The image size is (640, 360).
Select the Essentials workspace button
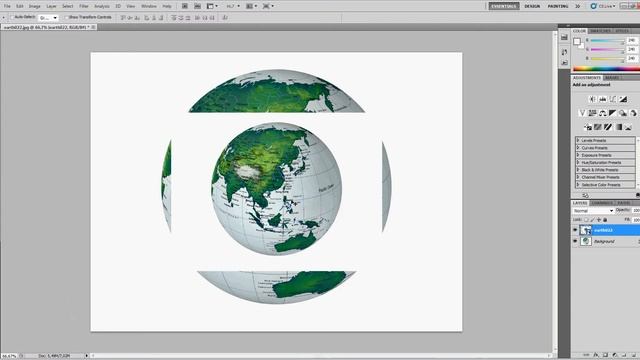[504, 6]
